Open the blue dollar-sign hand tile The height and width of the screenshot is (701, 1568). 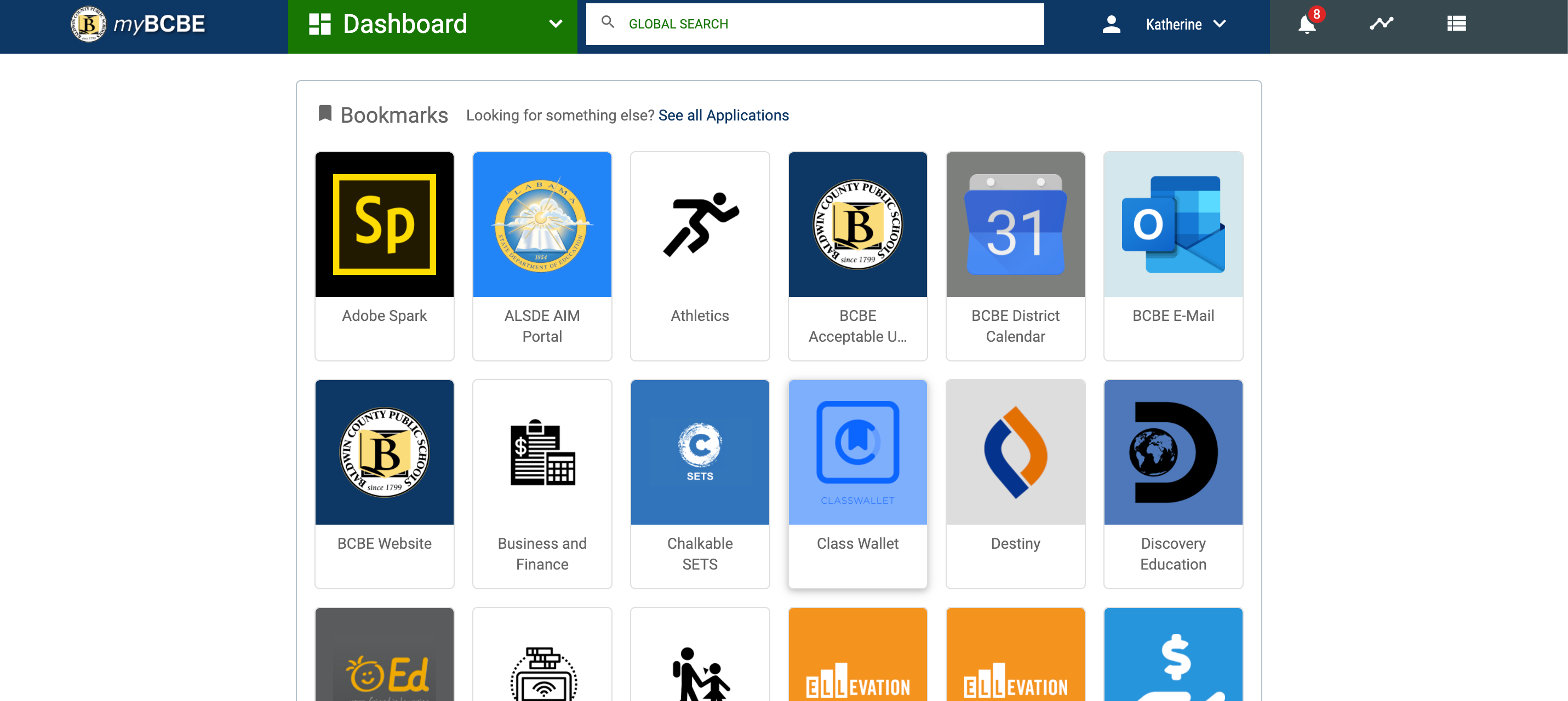coord(1173,654)
